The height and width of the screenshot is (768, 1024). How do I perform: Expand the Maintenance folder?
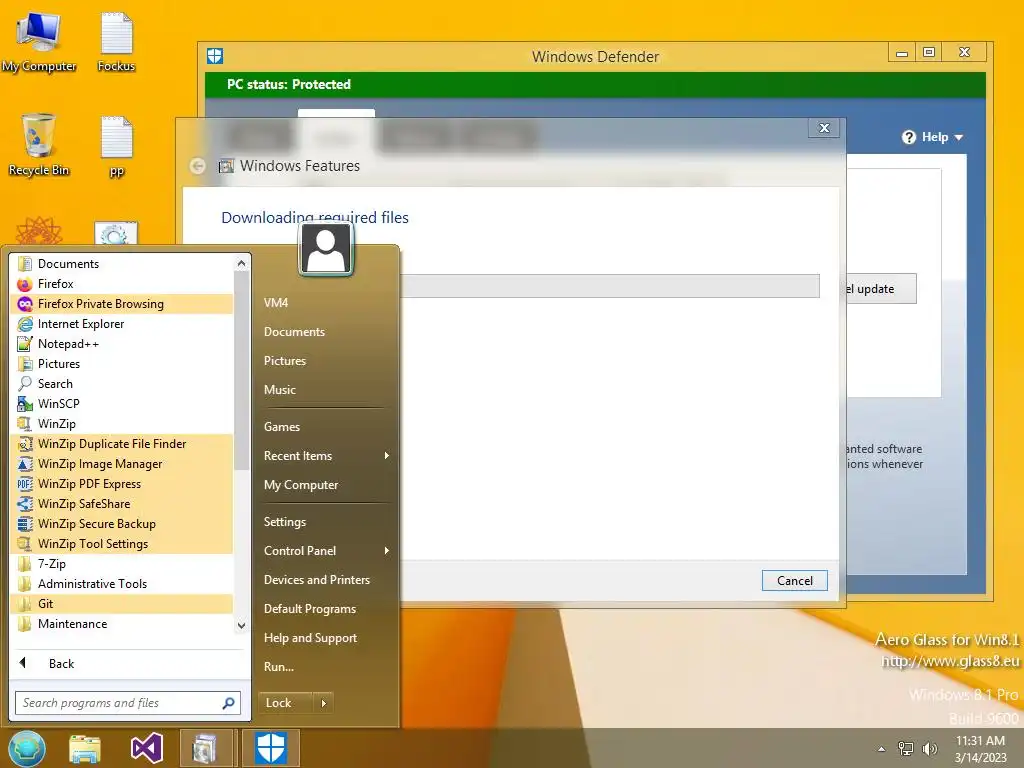pyautogui.click(x=122, y=624)
